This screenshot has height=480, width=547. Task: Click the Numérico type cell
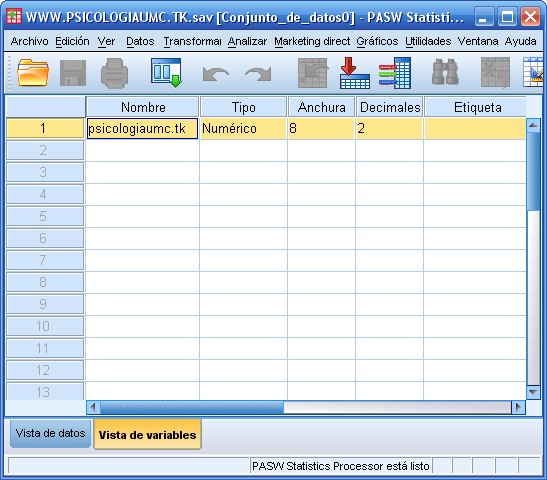coord(243,128)
